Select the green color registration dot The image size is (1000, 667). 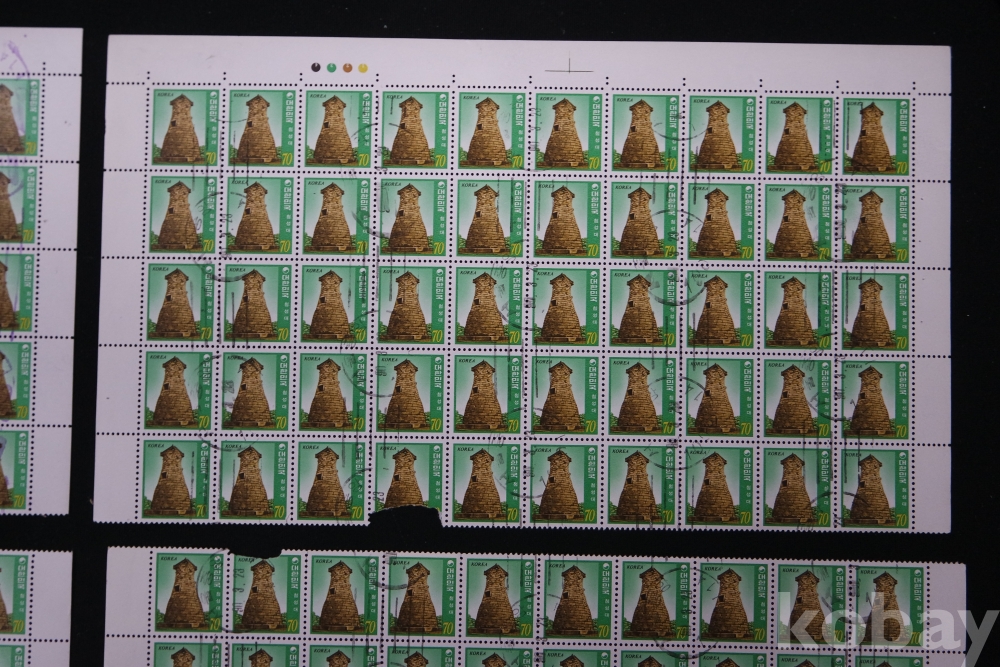click(x=331, y=68)
